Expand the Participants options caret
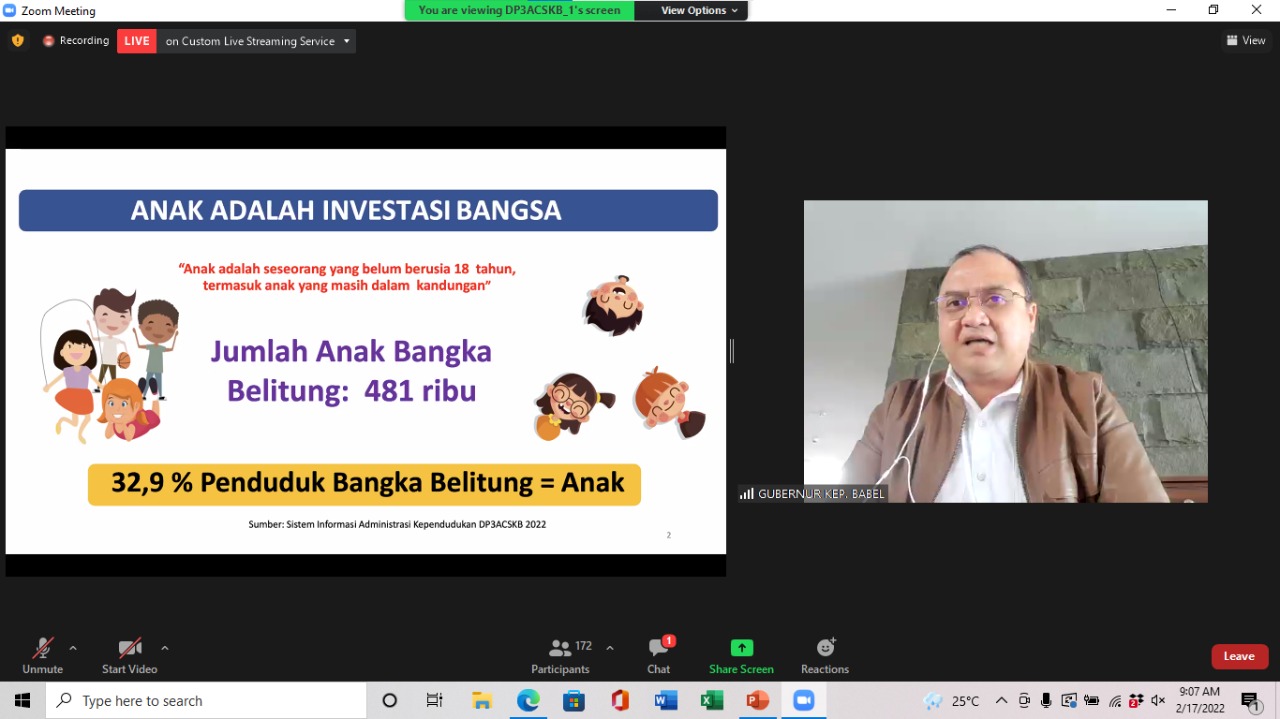The height and width of the screenshot is (719, 1280). coord(610,648)
